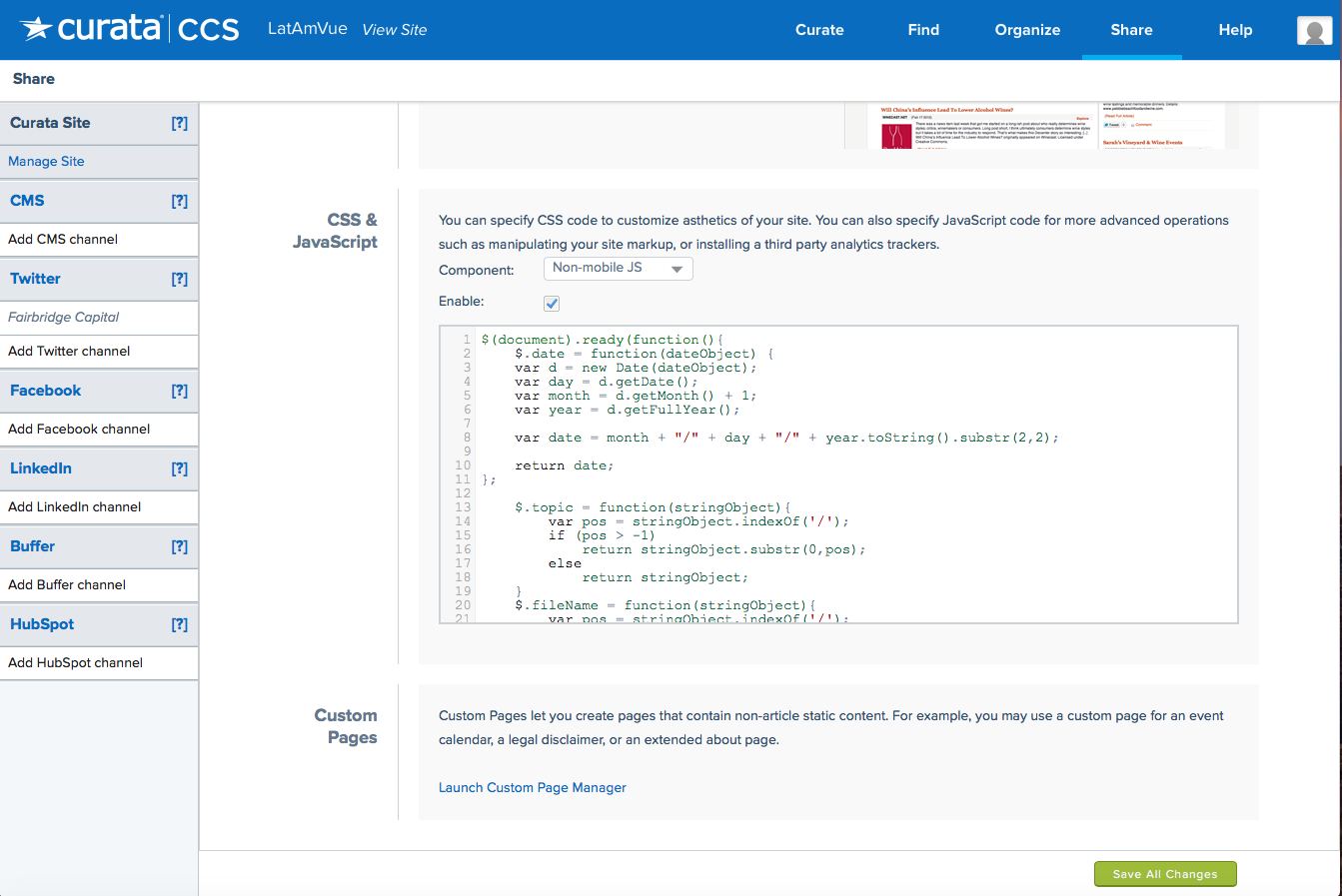The image size is (1342, 896).
Task: Open the Component Non-mobile JS dropdown
Action: point(618,269)
